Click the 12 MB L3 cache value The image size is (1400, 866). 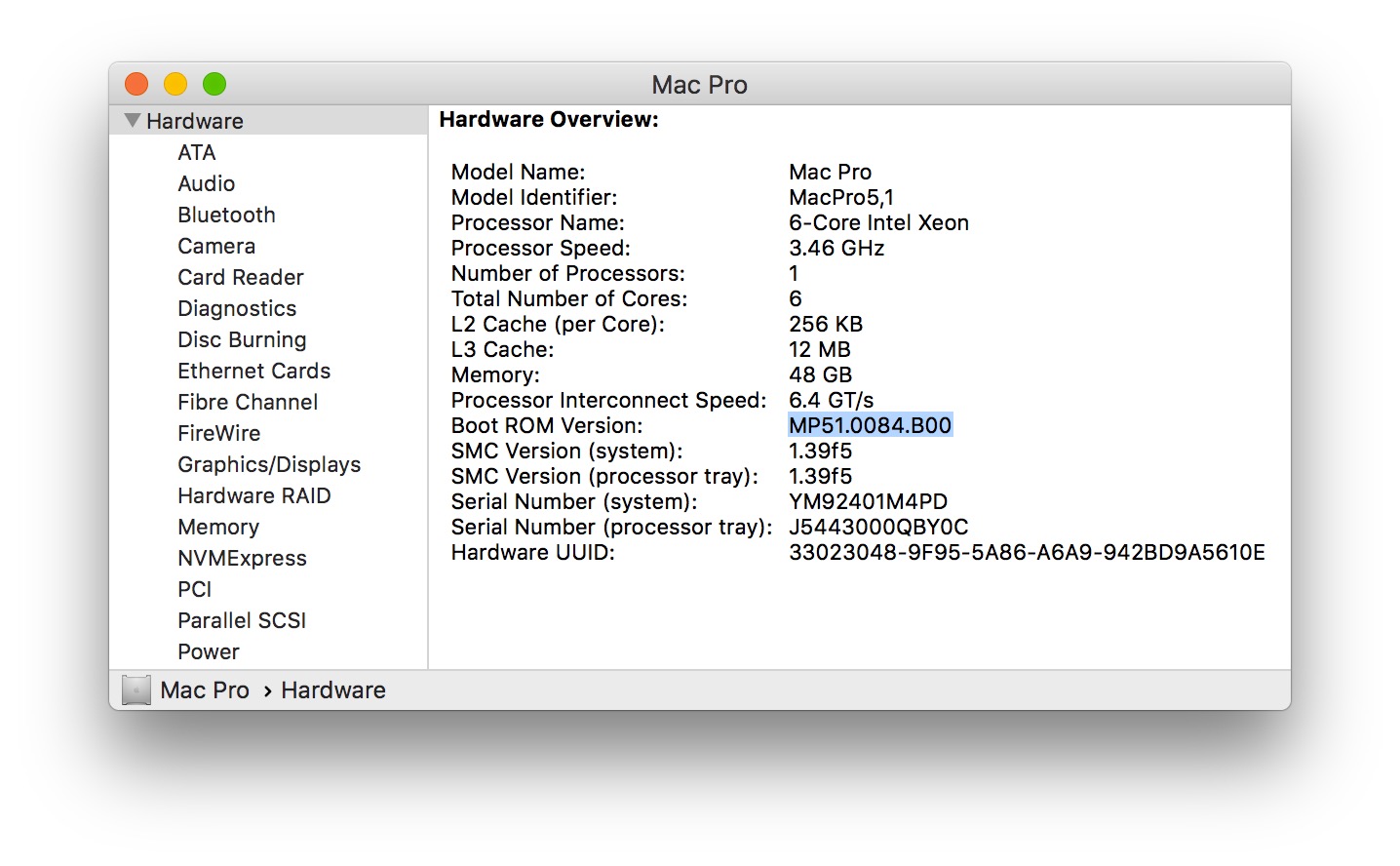820,349
